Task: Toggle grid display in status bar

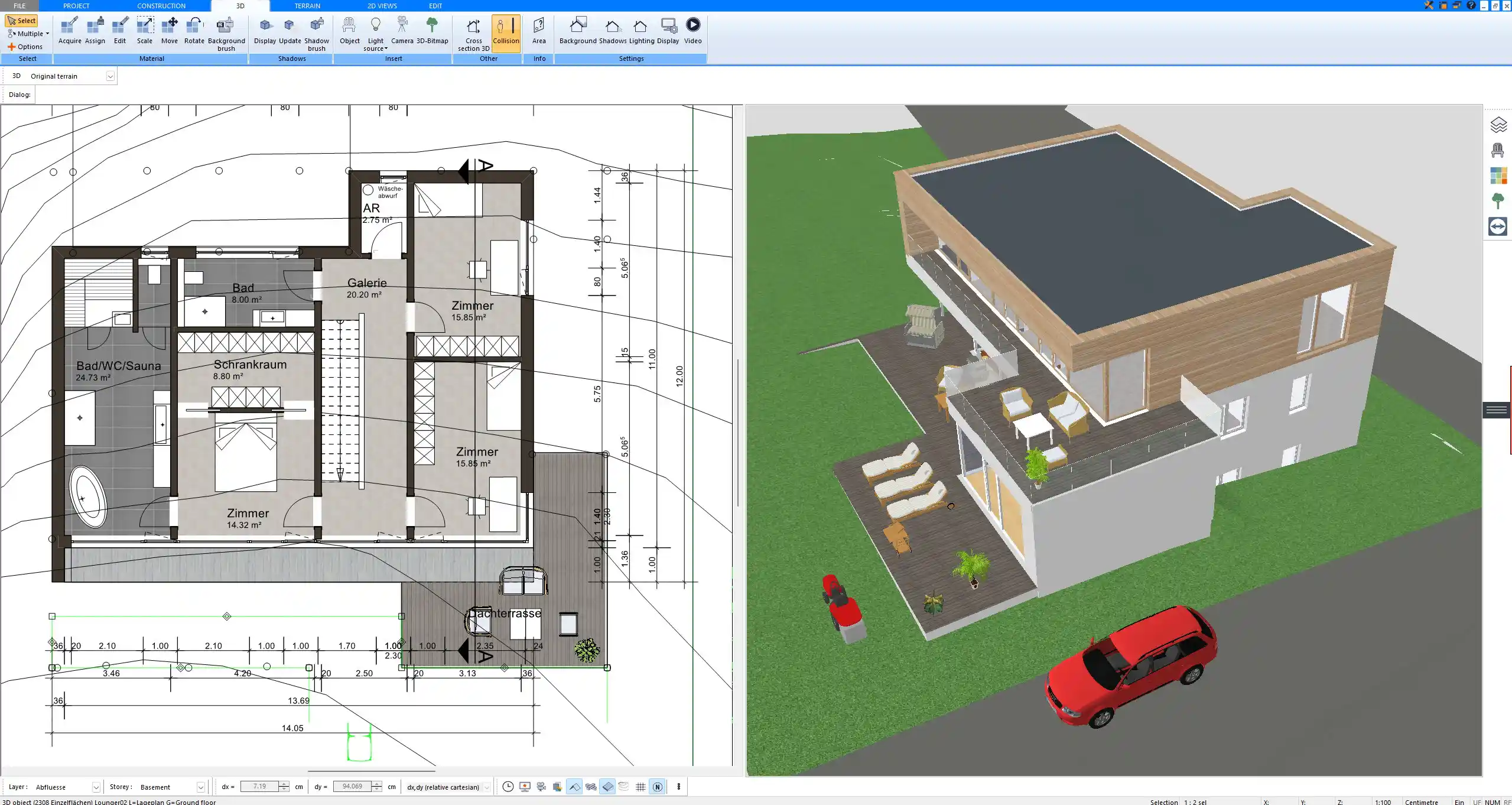Action: click(x=641, y=787)
